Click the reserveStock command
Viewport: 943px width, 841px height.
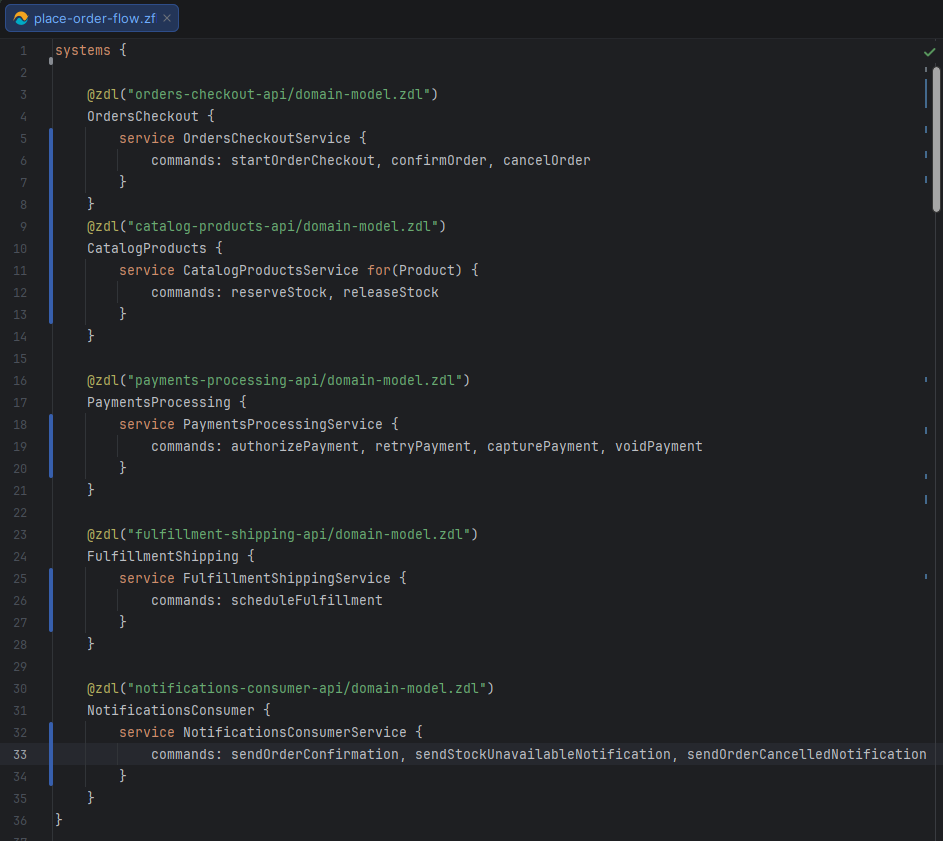278,293
